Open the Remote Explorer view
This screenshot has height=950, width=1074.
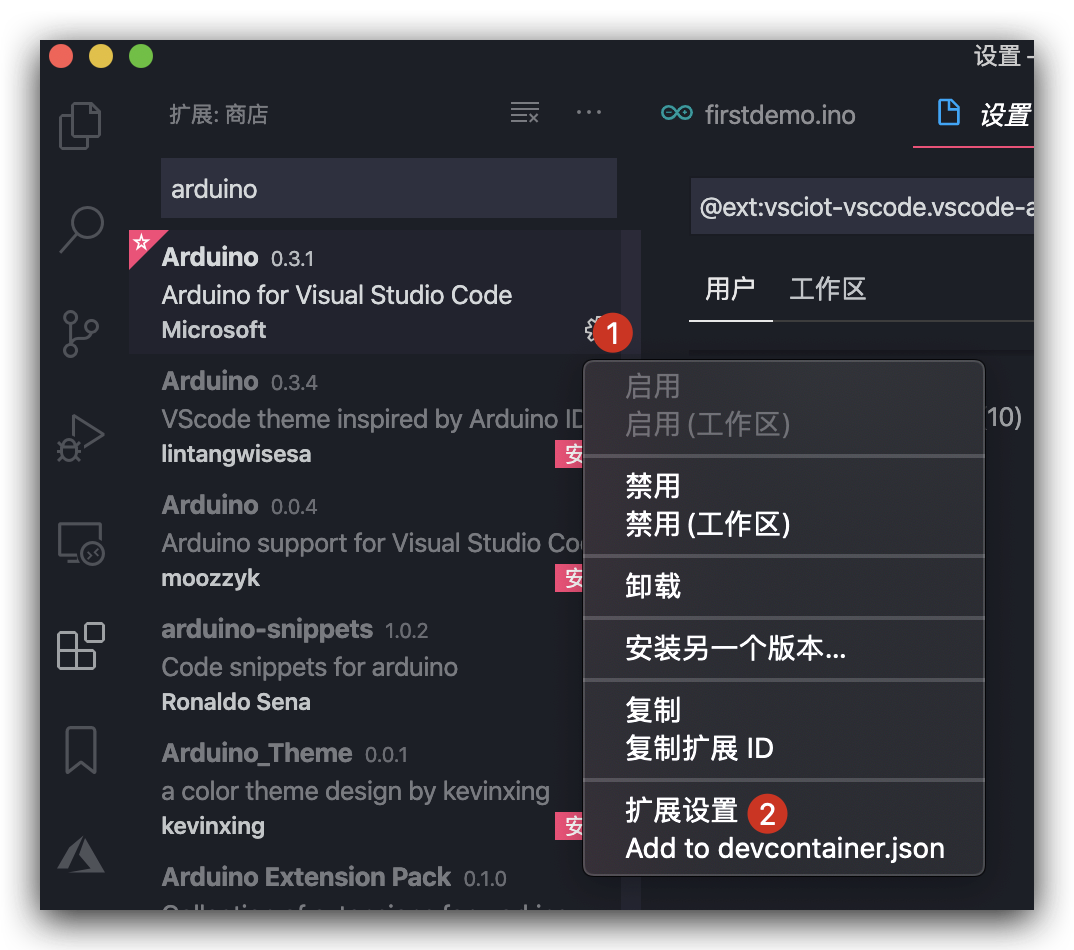click(x=81, y=544)
